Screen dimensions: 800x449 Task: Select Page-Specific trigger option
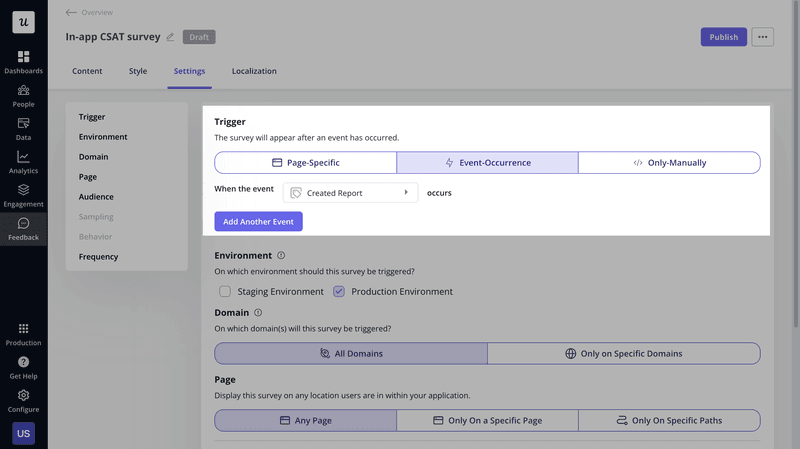click(x=306, y=162)
